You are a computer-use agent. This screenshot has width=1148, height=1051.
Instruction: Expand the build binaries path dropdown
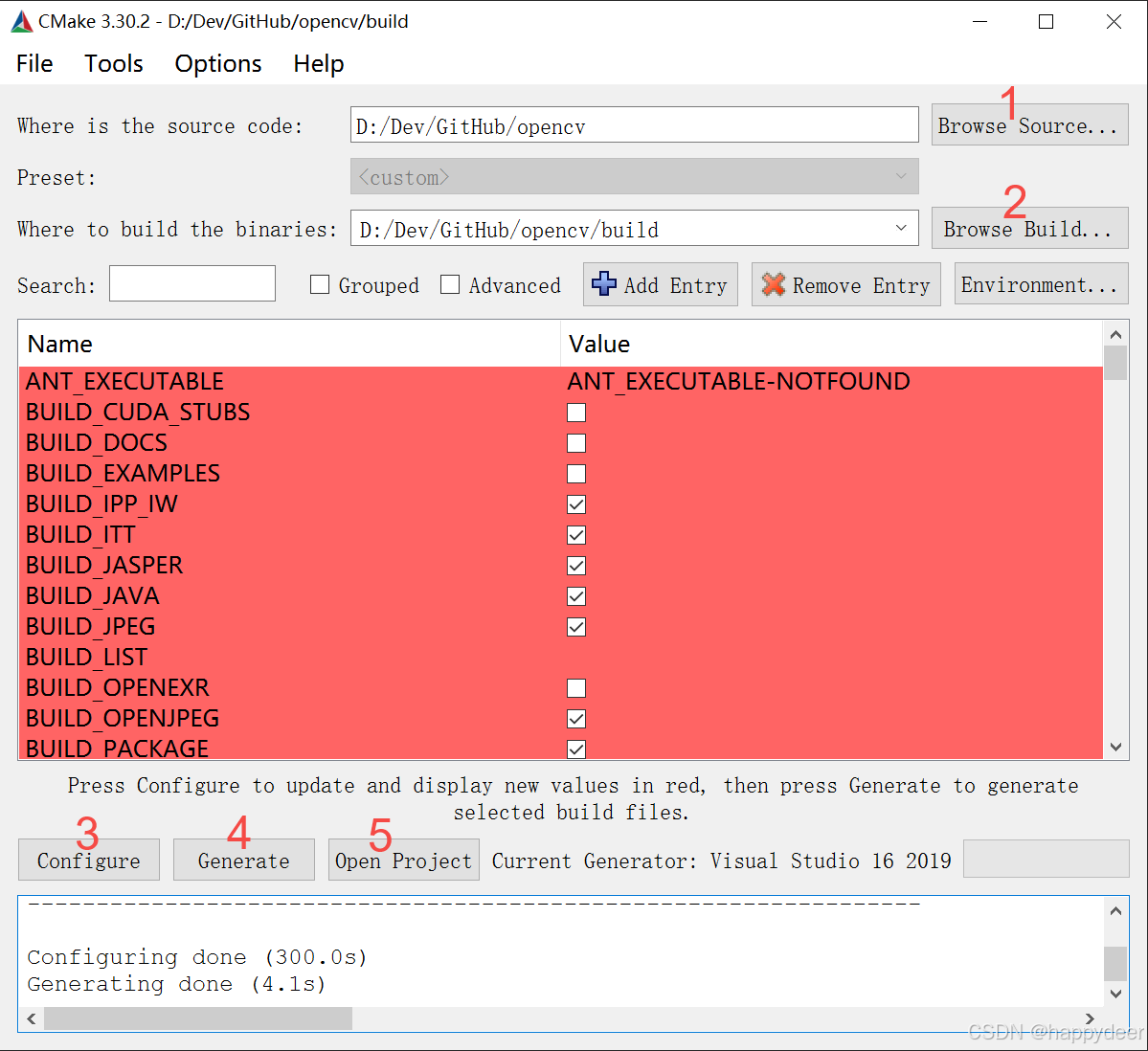[x=901, y=229]
